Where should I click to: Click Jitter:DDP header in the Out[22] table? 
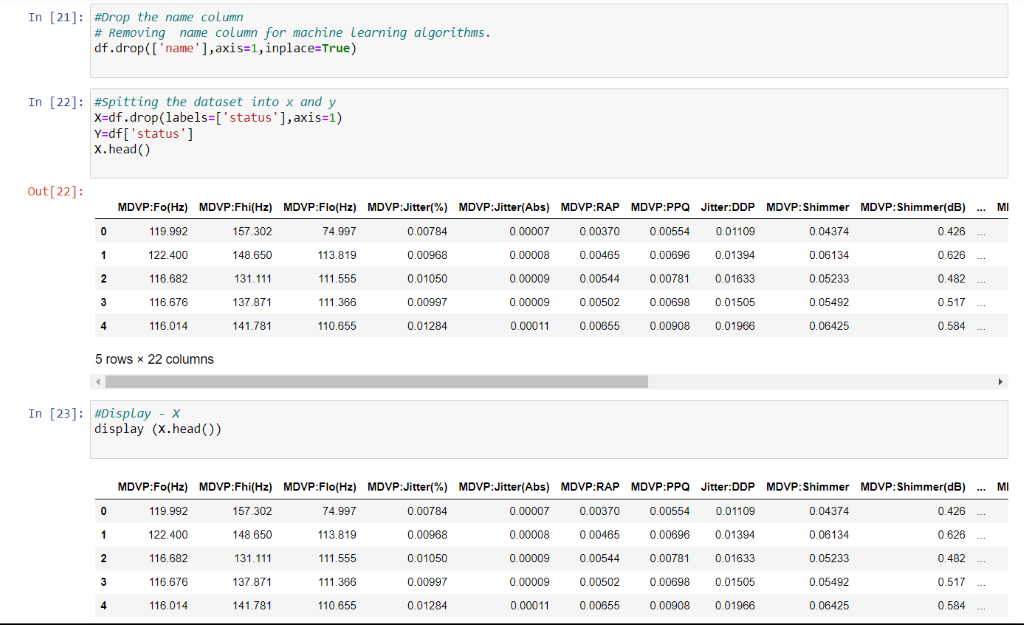(x=728, y=208)
